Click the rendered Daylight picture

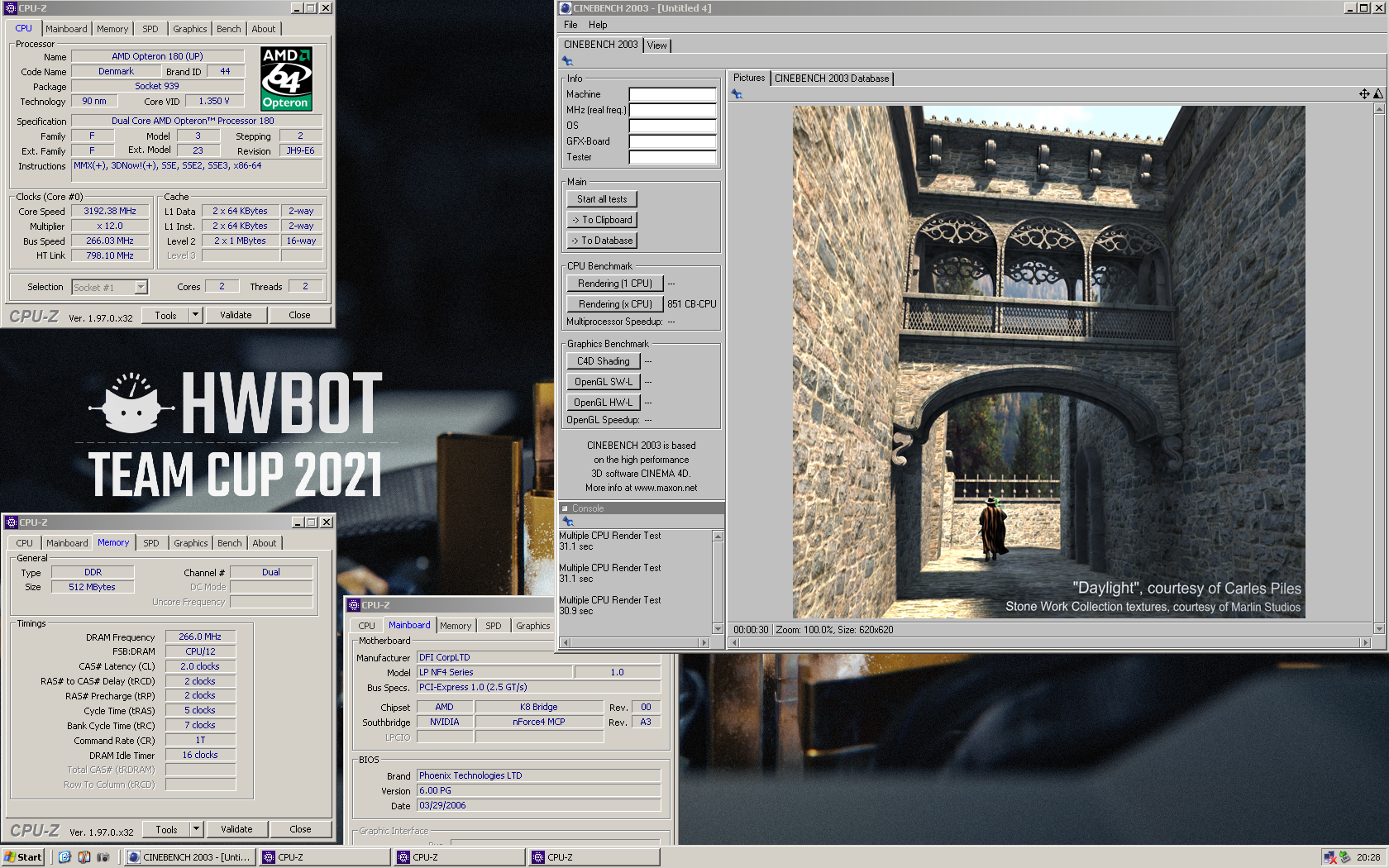pyautogui.click(x=1049, y=361)
